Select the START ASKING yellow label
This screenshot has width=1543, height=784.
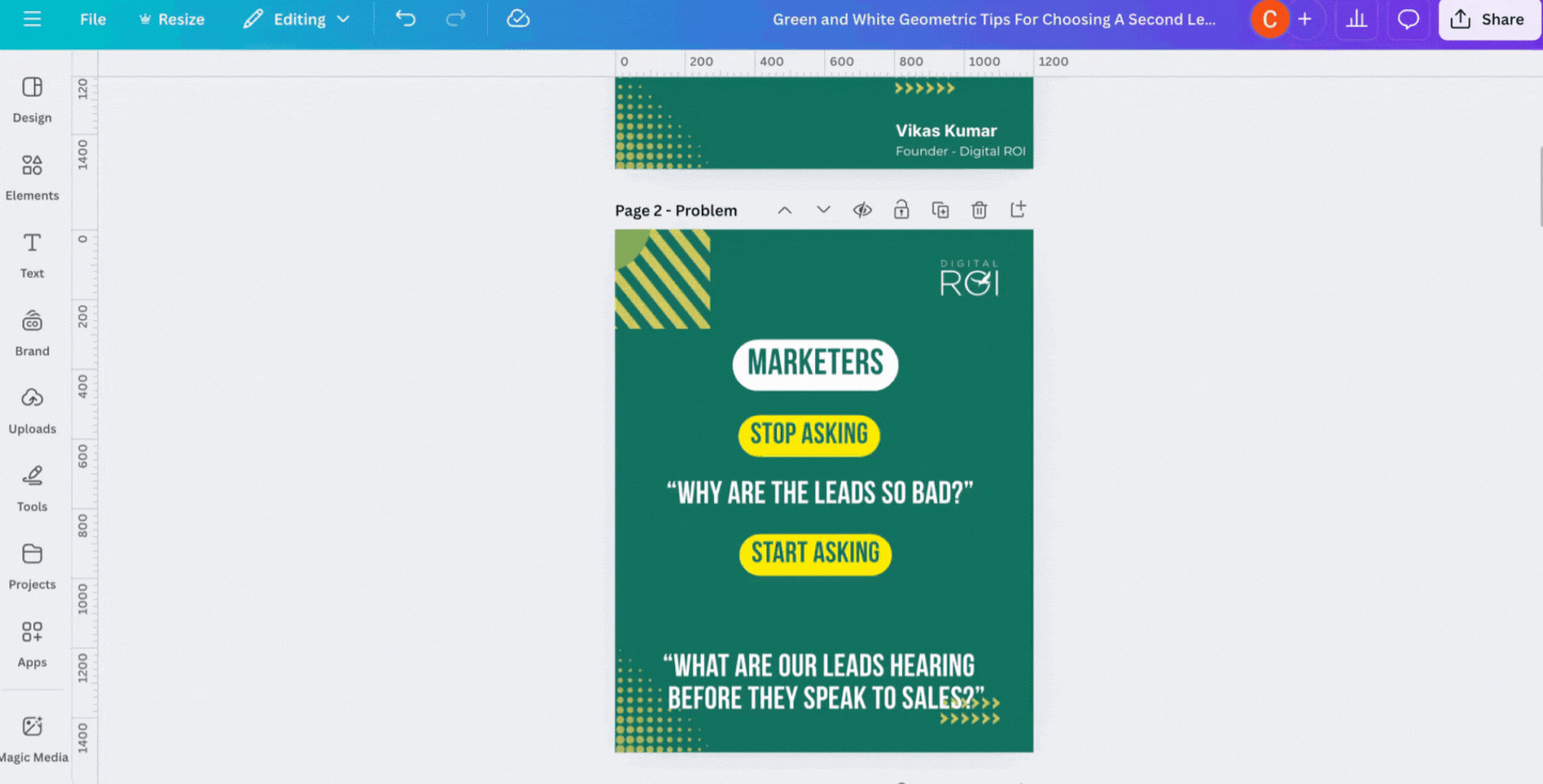tap(815, 554)
